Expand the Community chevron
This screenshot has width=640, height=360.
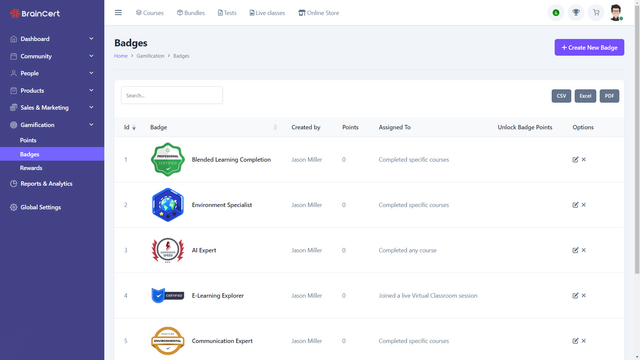[x=91, y=56]
